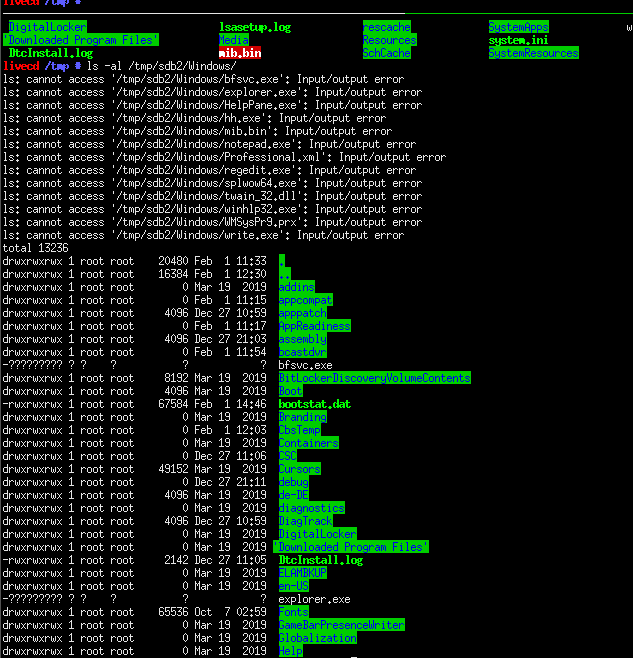
Task: Click the SchCache directory name
Action: pyautogui.click(x=387, y=53)
